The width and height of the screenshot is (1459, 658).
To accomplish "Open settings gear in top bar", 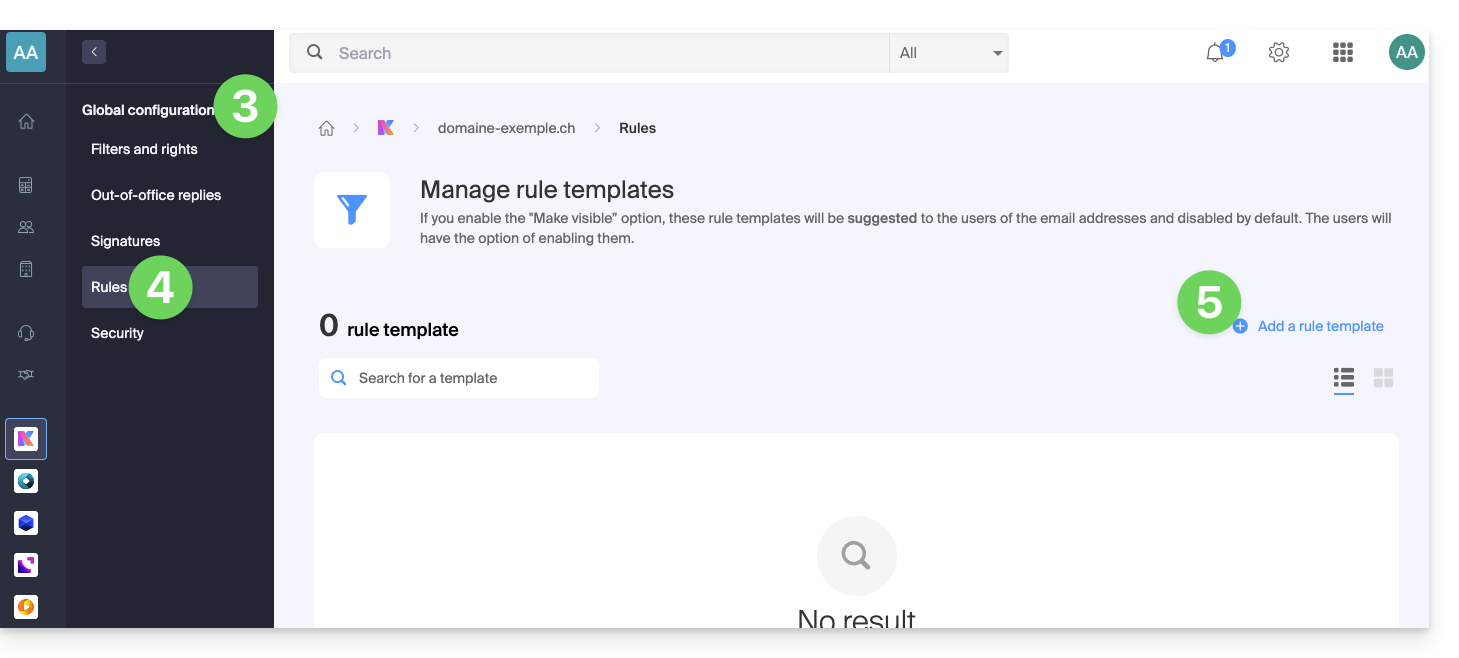I will 1279,53.
